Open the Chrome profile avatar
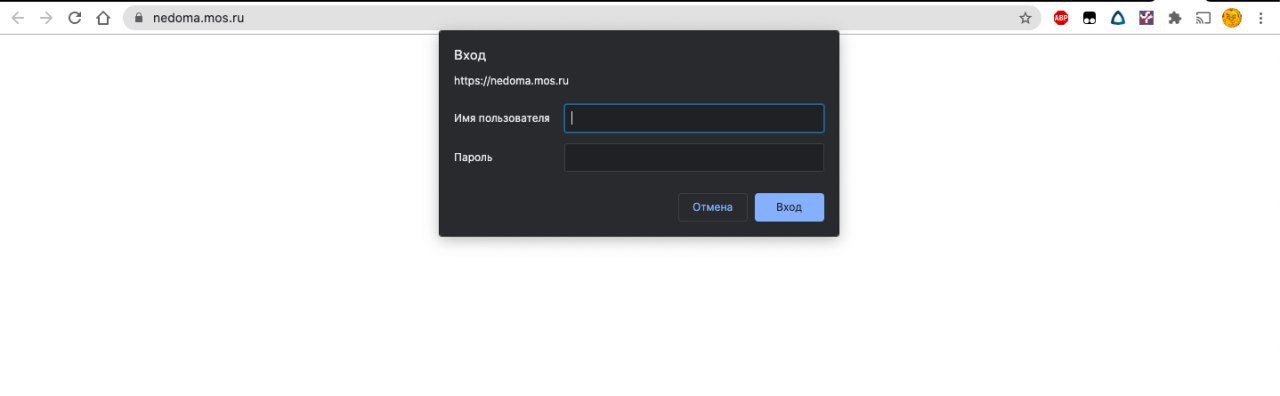1280x396 pixels. [x=1232, y=18]
